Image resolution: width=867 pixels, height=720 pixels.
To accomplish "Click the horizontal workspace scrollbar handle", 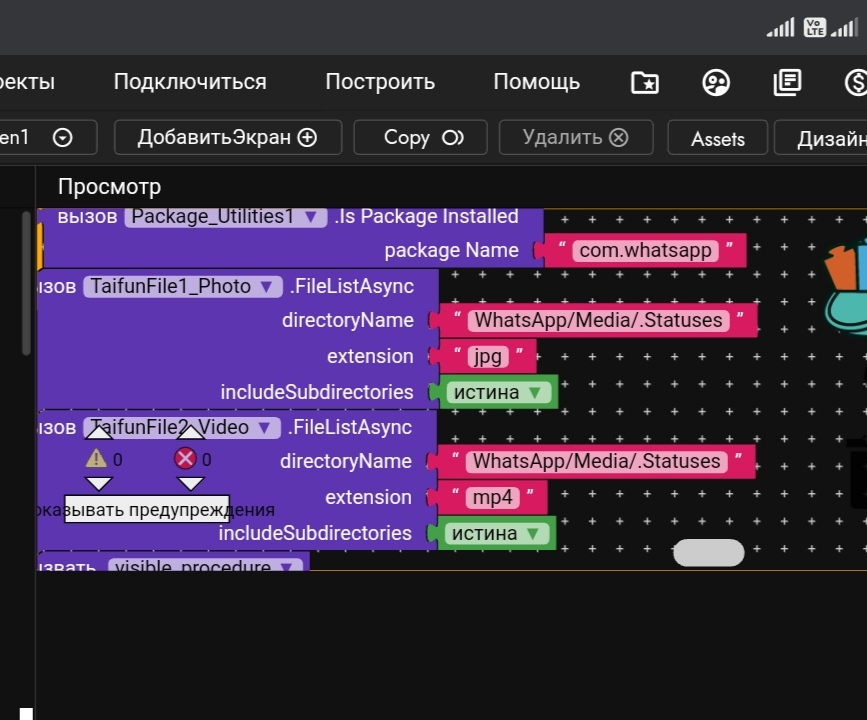I will pos(708,552).
